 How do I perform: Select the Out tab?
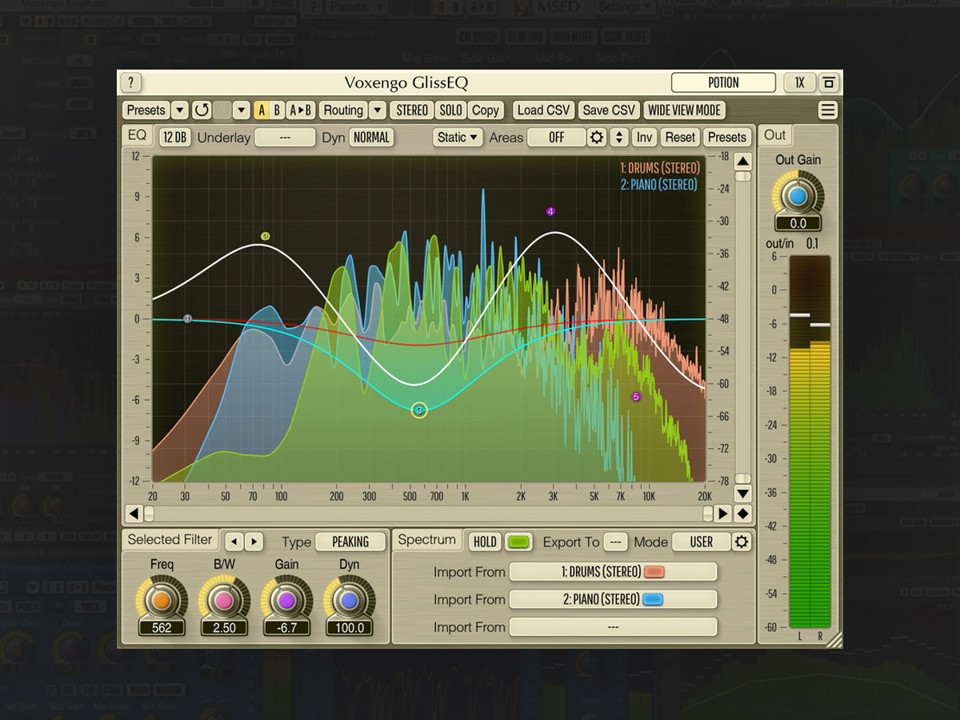pyautogui.click(x=774, y=135)
